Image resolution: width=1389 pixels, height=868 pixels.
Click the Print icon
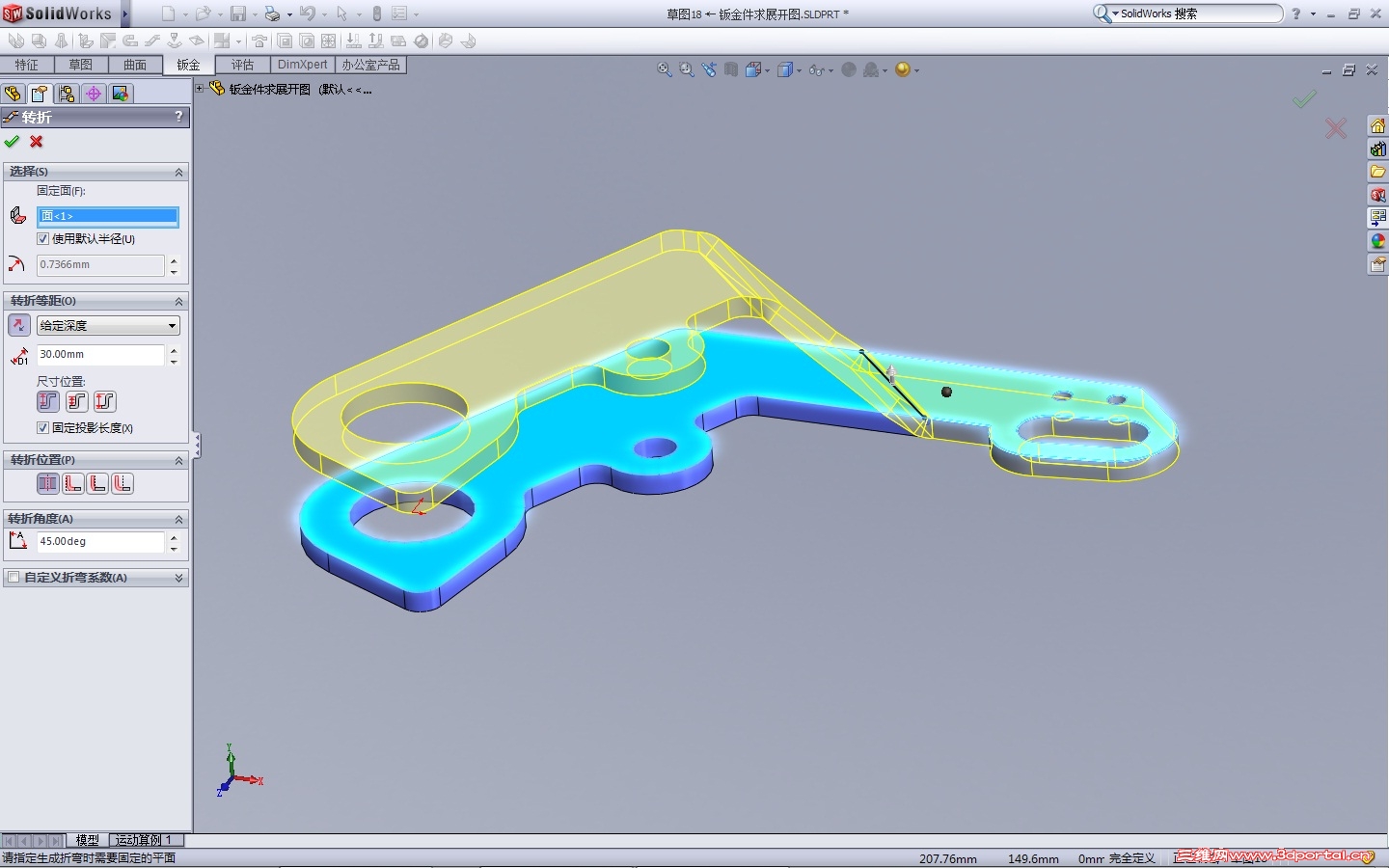click(x=272, y=14)
